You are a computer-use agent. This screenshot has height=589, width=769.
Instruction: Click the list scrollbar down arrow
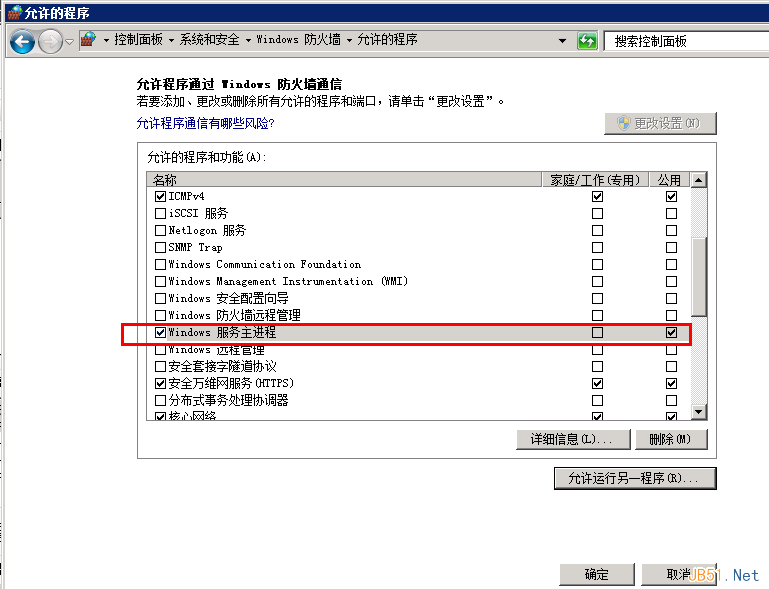[x=698, y=411]
